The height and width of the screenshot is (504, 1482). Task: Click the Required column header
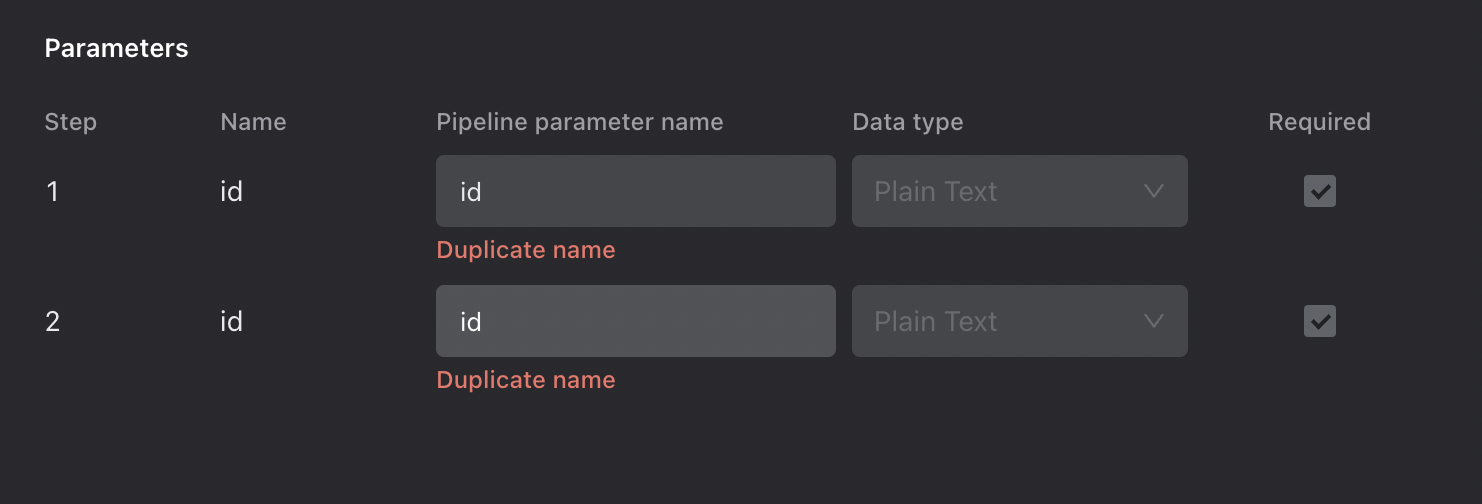tap(1319, 122)
